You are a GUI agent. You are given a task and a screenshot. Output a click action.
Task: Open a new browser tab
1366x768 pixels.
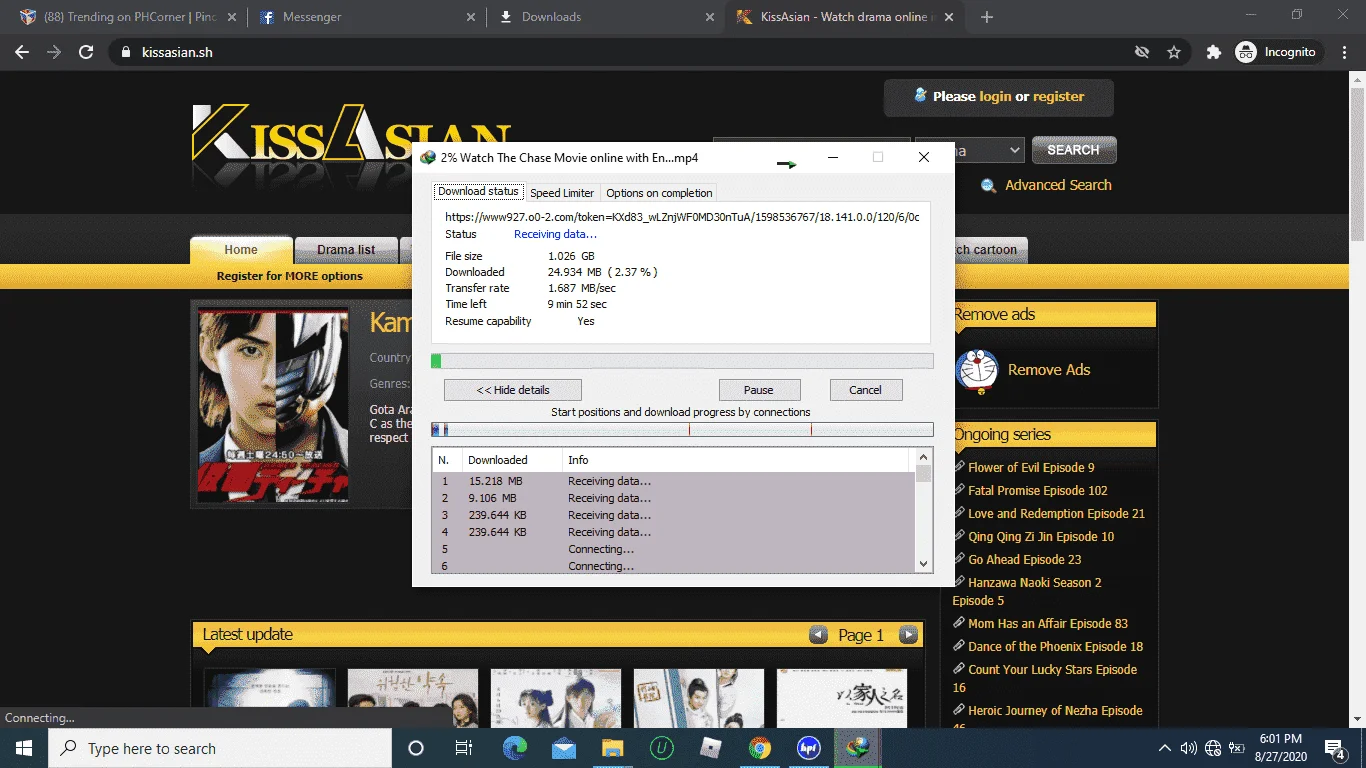[x=987, y=17]
